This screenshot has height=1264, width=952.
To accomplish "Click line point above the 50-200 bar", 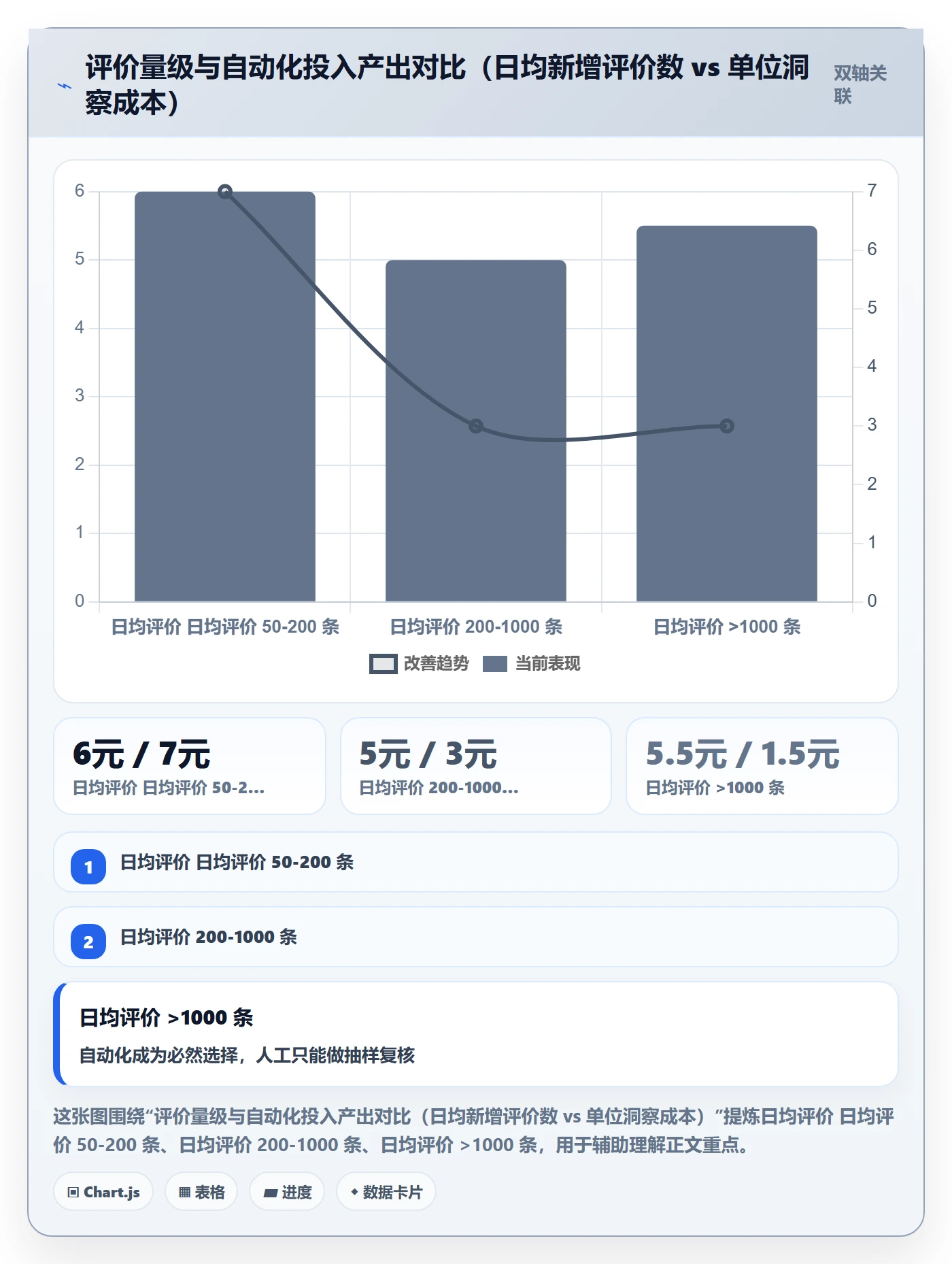I will pyautogui.click(x=225, y=192).
